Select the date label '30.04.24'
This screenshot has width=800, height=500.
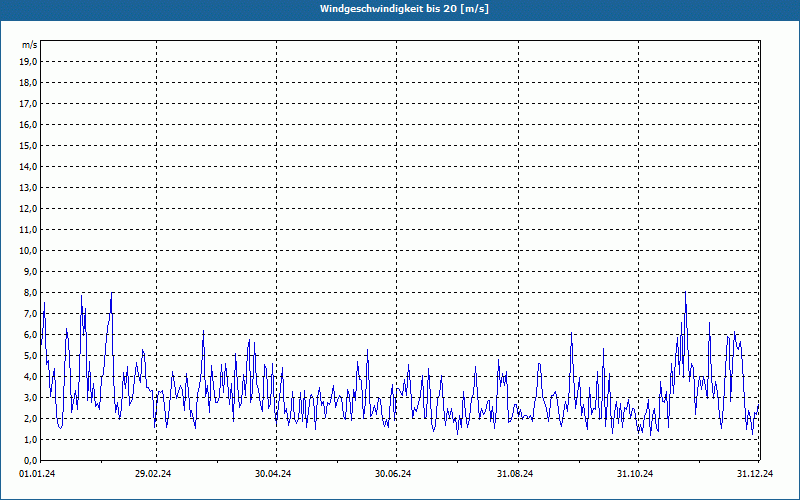[x=273, y=474]
